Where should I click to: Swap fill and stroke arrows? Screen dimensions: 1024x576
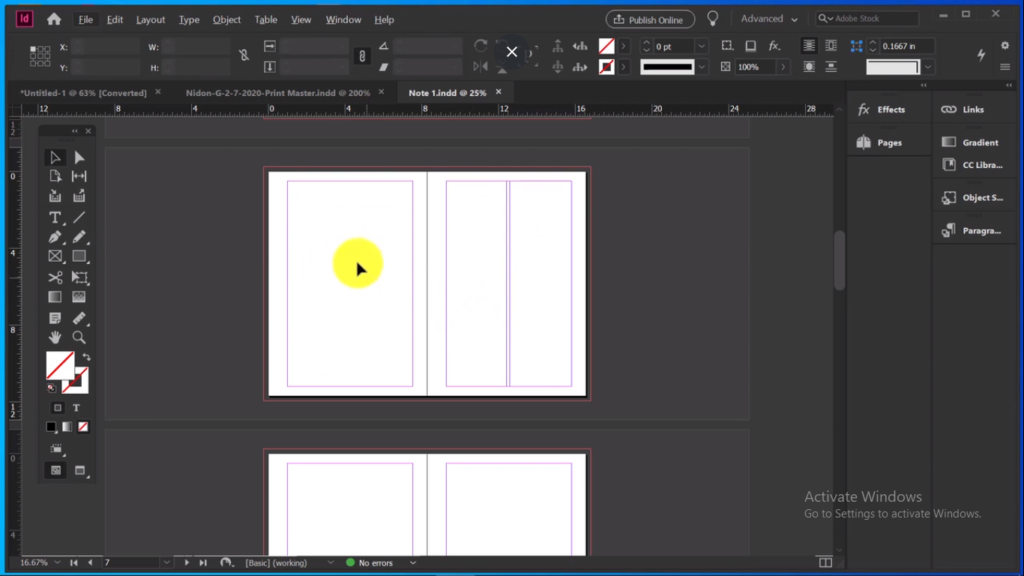tap(86, 357)
